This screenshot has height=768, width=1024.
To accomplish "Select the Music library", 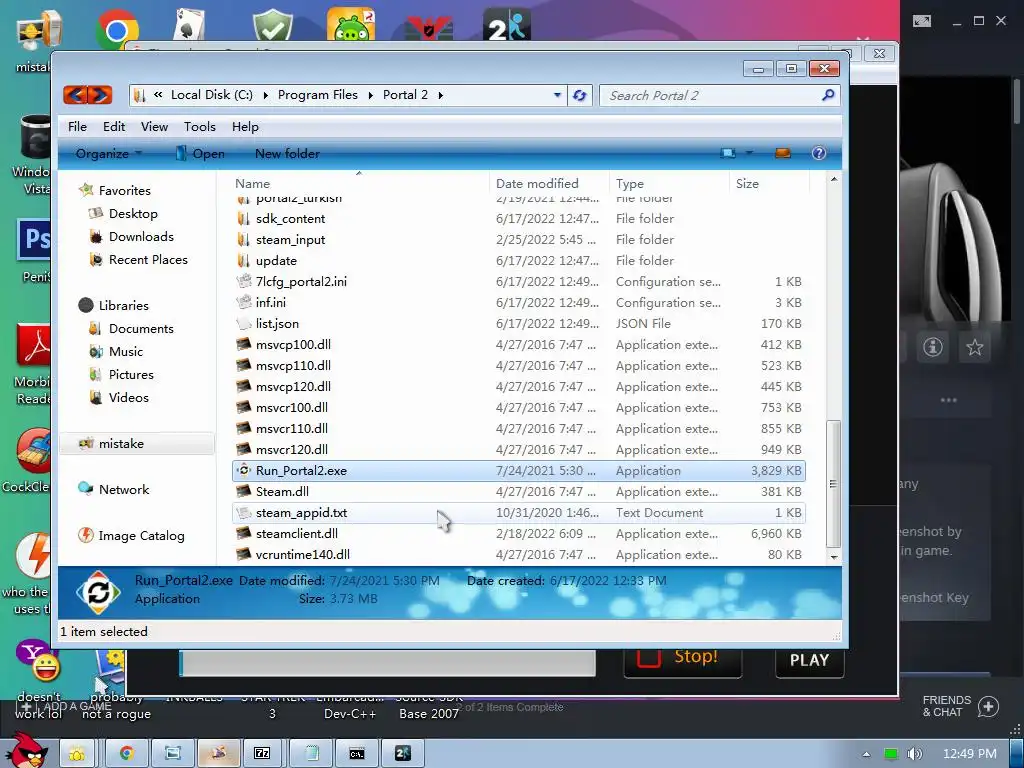I will coord(125,351).
